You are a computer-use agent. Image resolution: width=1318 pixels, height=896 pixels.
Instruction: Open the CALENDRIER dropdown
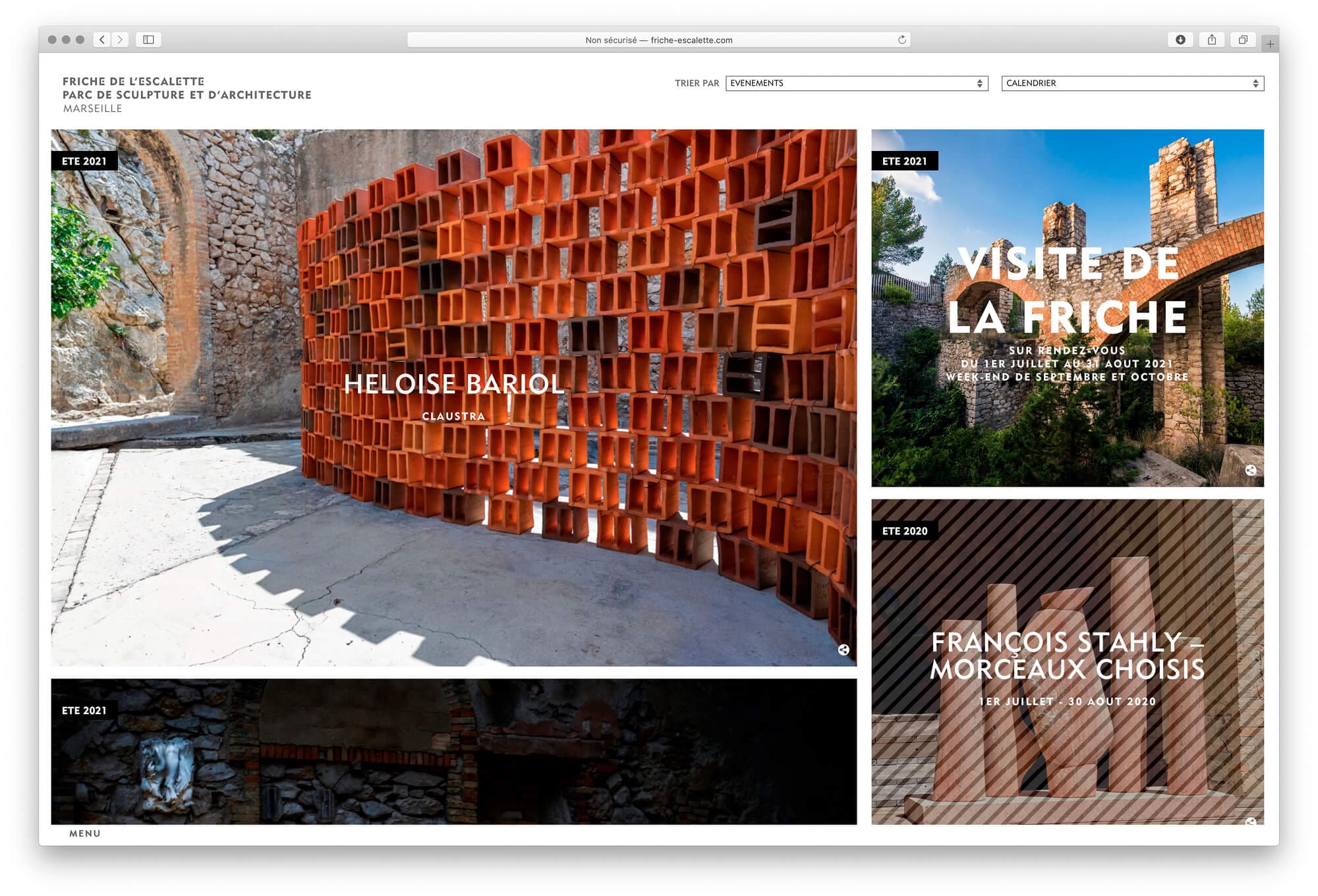[x=1132, y=83]
